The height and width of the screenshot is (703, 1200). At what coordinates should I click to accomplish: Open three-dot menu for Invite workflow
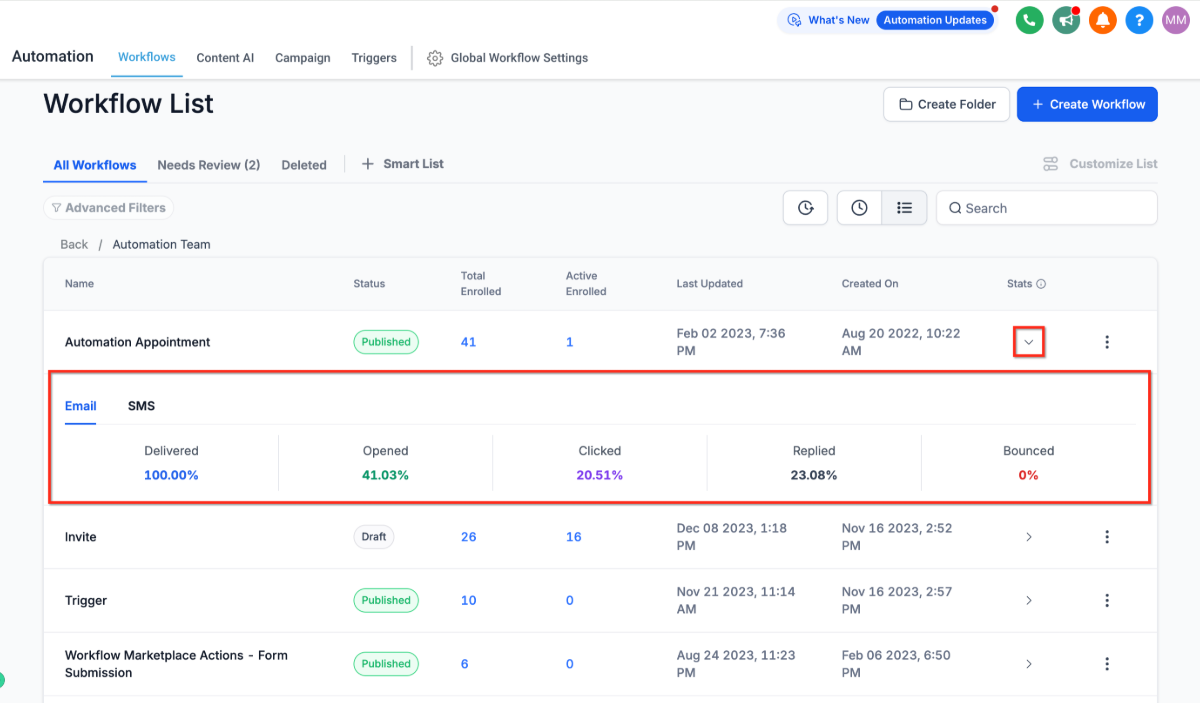(x=1106, y=537)
